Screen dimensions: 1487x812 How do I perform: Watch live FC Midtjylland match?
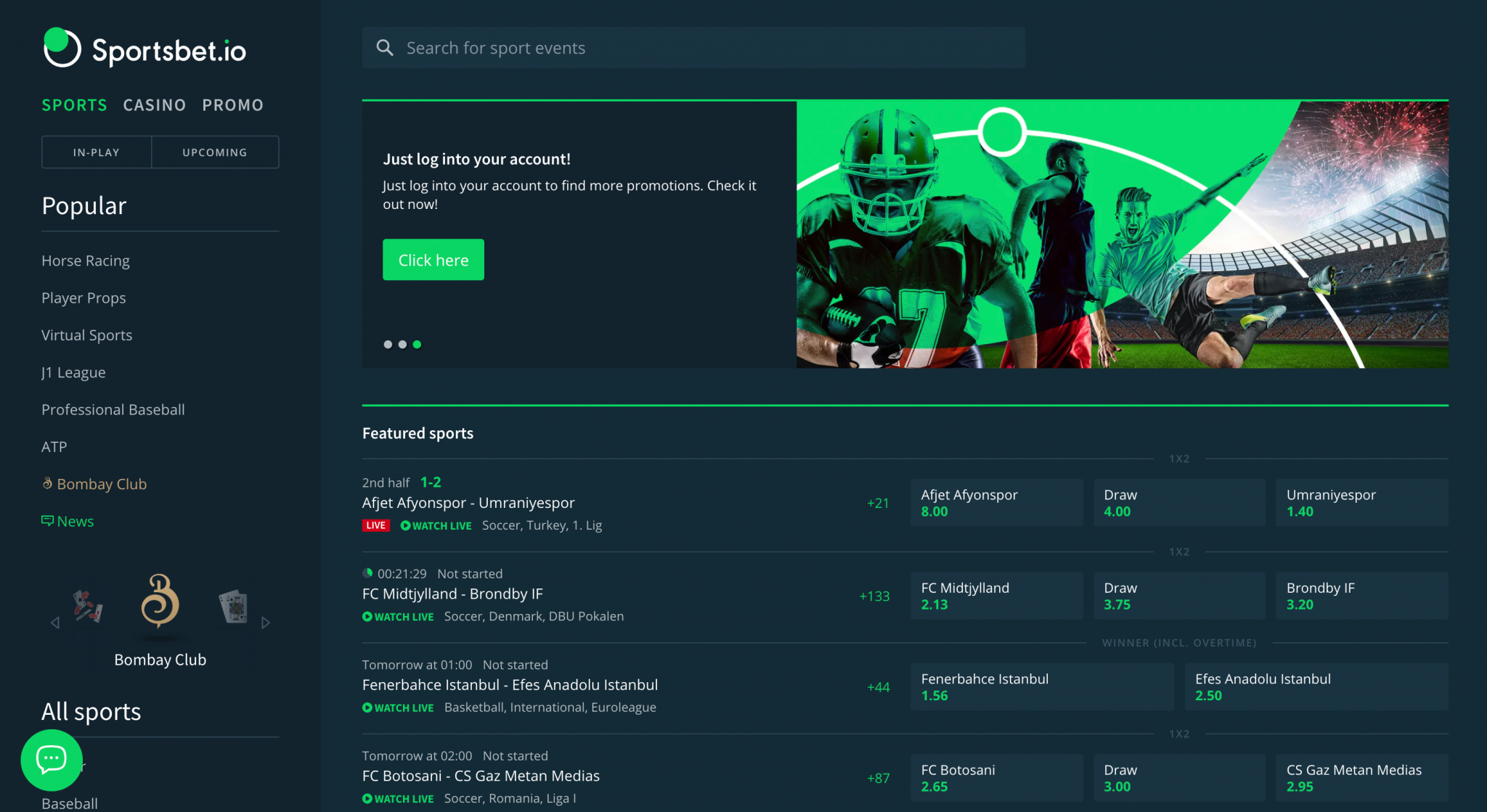tap(398, 617)
